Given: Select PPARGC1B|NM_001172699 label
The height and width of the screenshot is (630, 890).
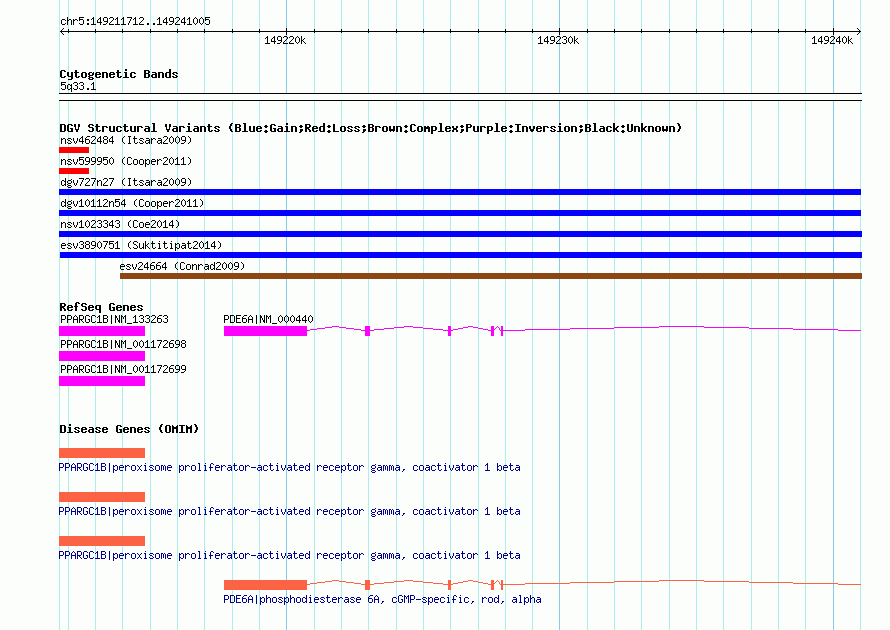Looking at the screenshot, I should click(x=123, y=369).
